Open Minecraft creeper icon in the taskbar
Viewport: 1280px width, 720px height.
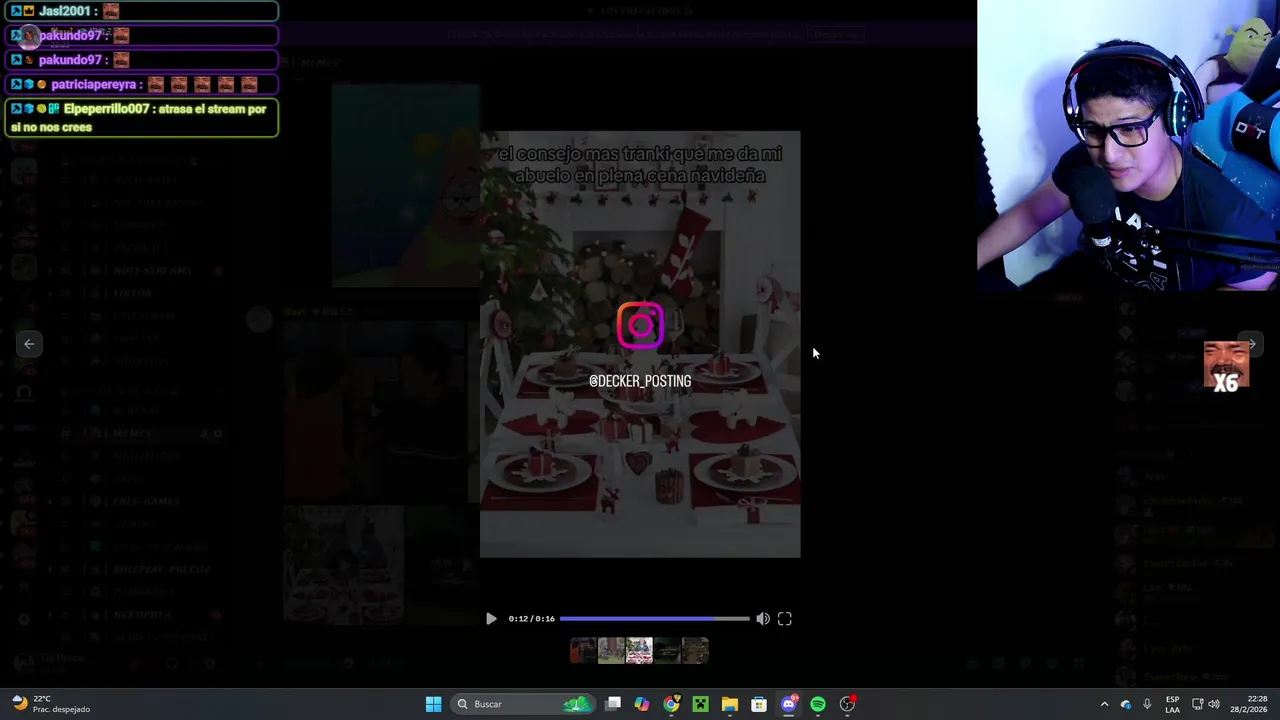point(700,704)
